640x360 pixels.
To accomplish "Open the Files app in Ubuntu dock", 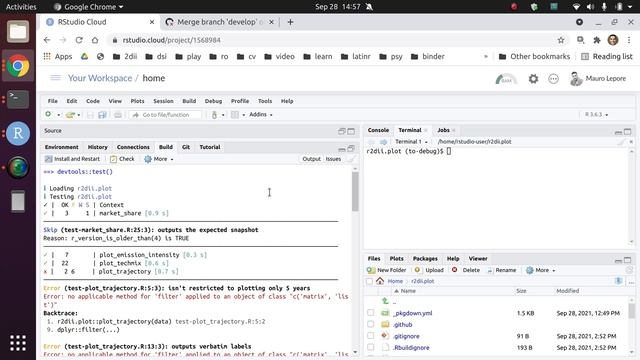I will click(18, 32).
